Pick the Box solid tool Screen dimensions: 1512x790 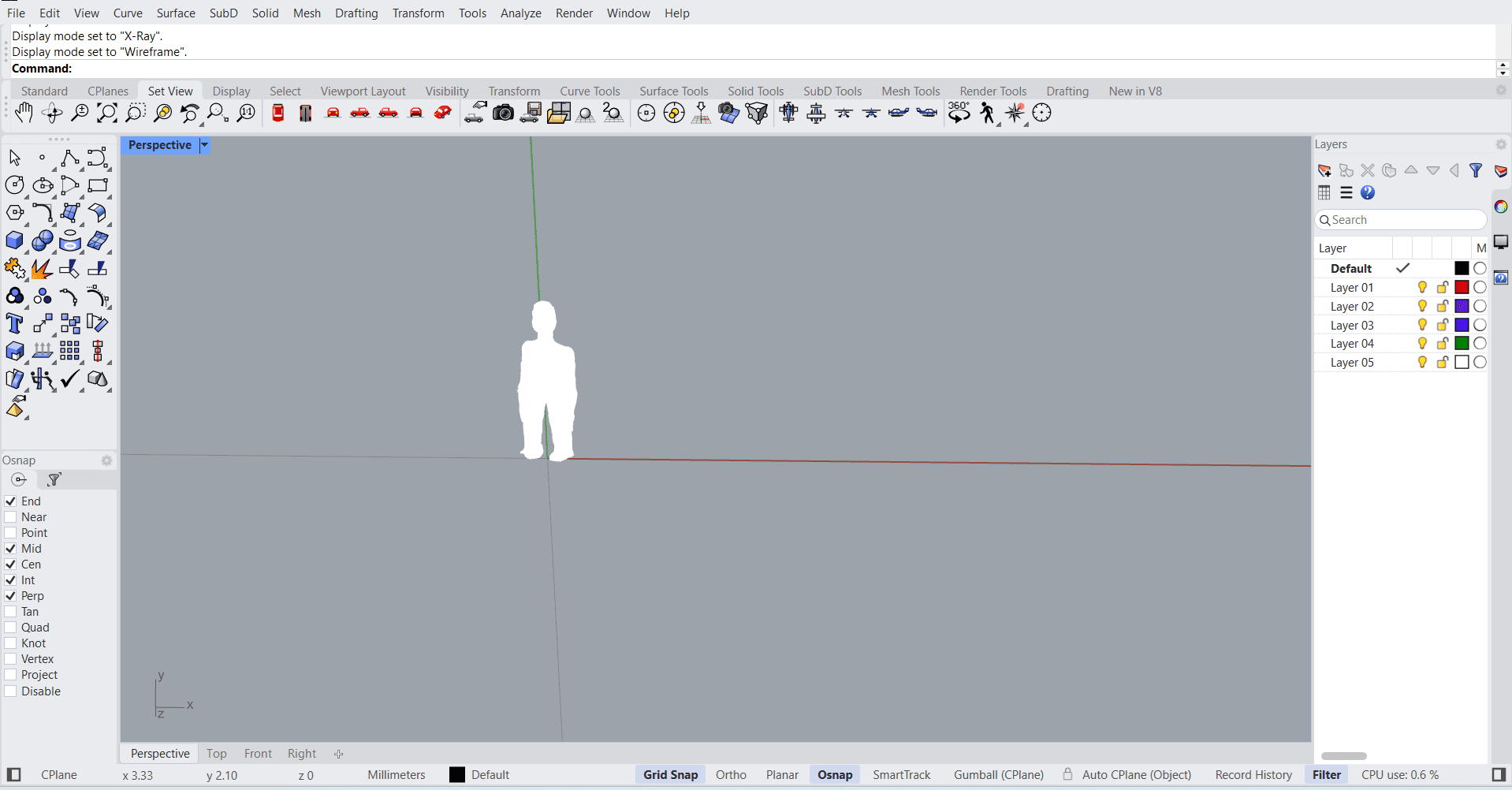point(14,240)
